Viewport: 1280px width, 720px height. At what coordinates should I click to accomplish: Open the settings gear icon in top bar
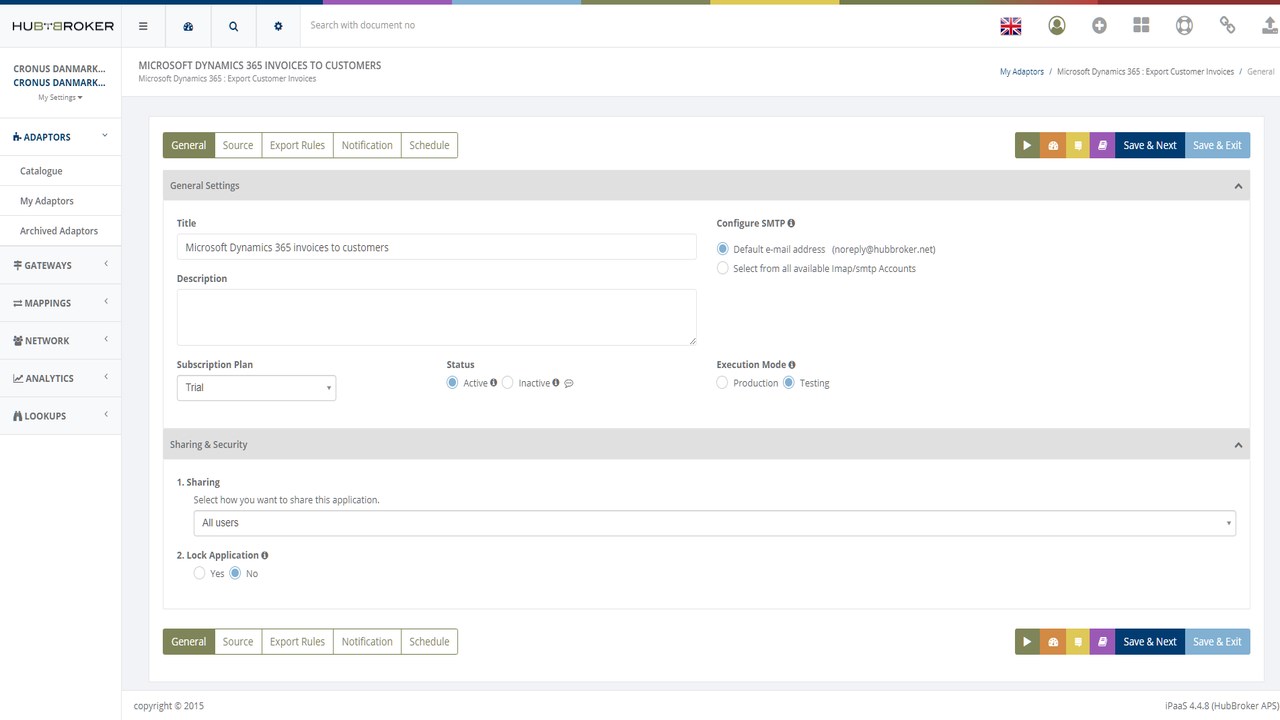point(278,26)
